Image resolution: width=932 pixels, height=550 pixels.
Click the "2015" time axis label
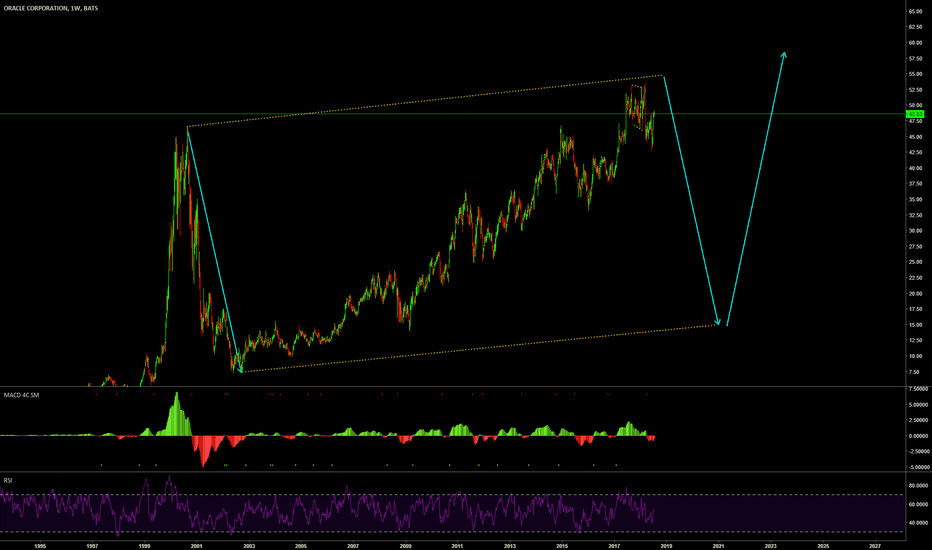(562, 545)
